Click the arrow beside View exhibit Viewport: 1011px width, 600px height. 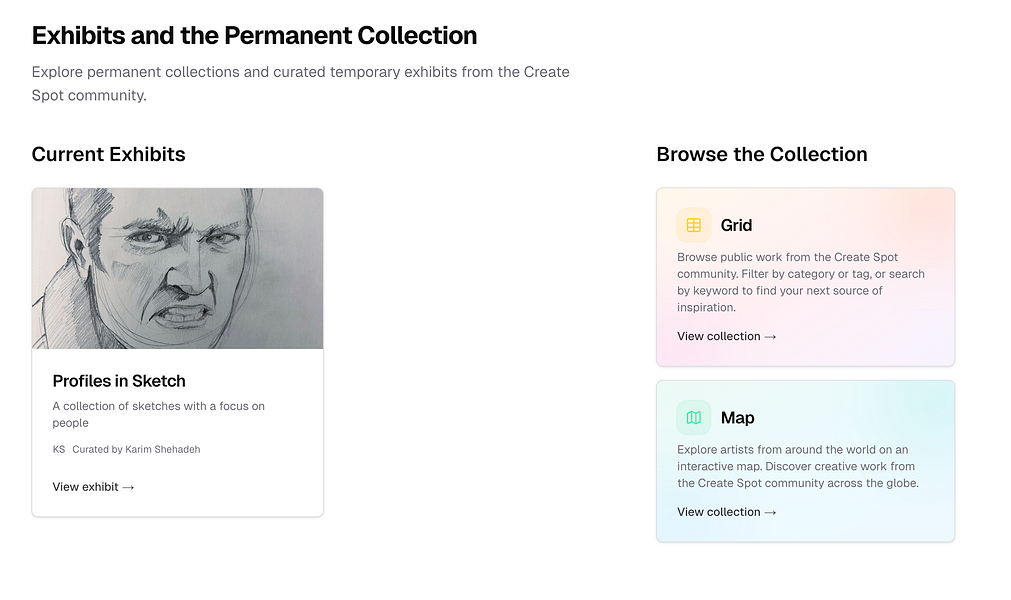pyautogui.click(x=128, y=487)
